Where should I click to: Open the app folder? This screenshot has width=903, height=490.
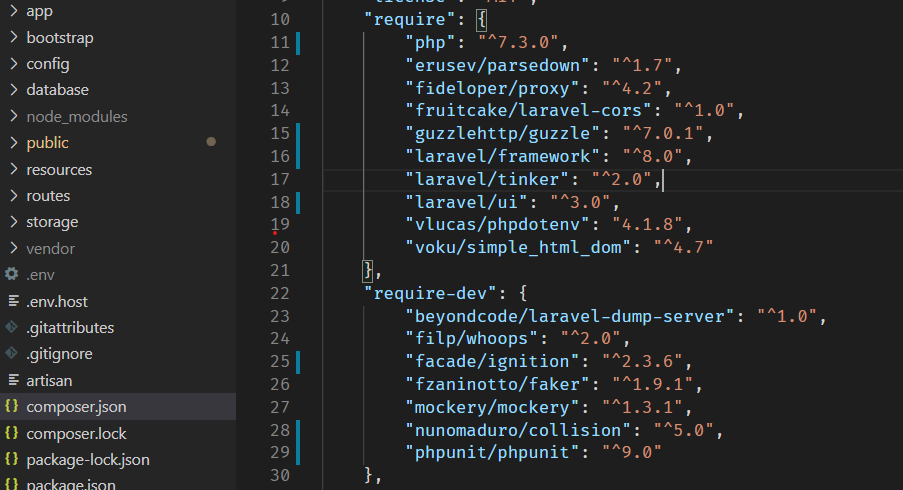click(40, 12)
